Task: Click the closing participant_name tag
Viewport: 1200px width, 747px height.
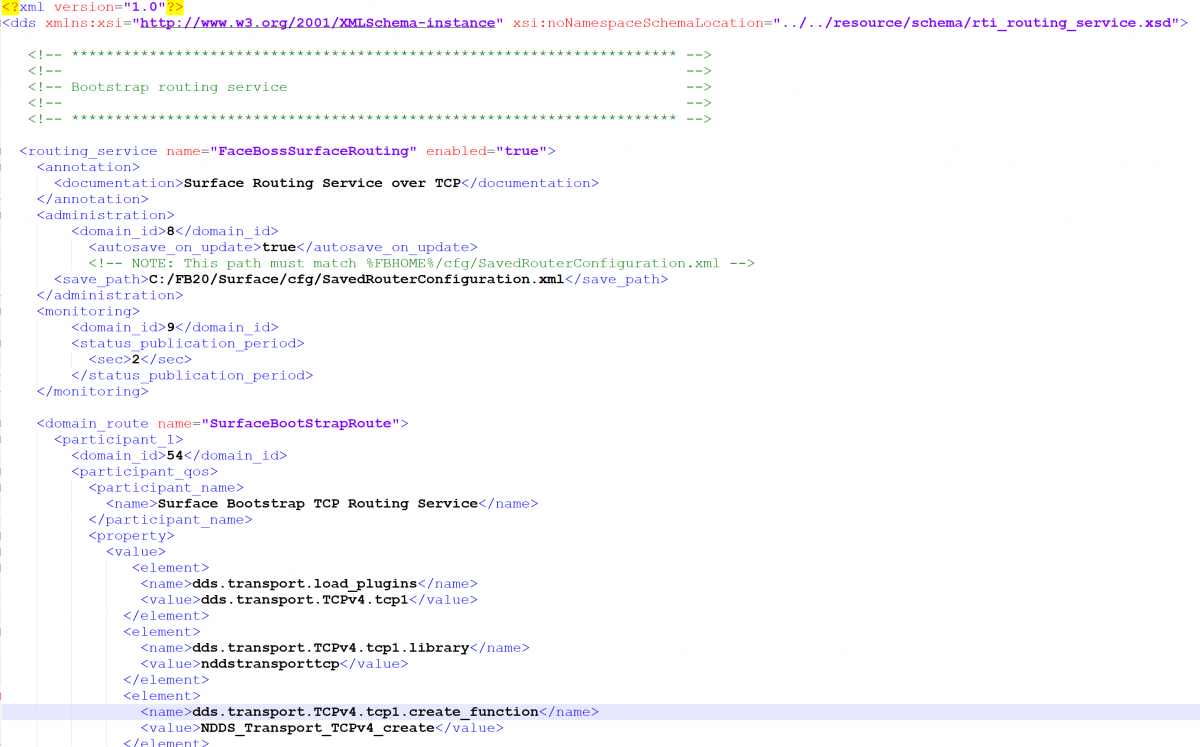Action: (171, 519)
